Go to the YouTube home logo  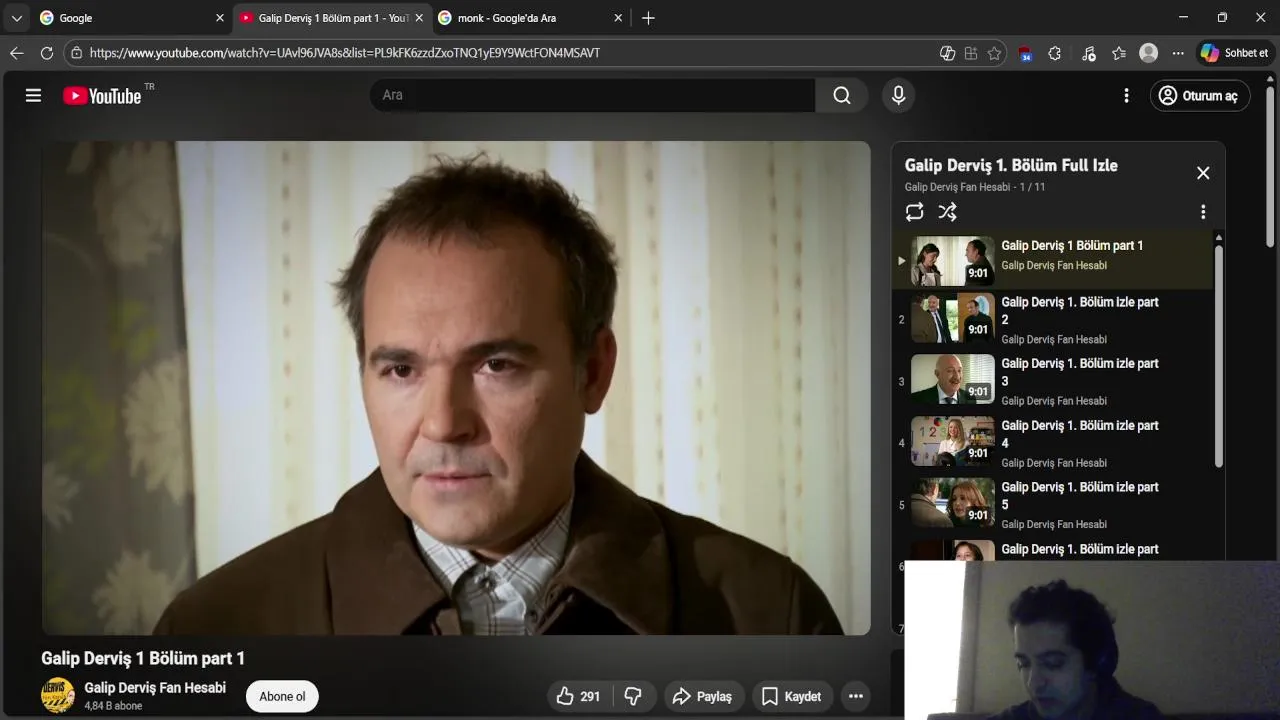[102, 96]
